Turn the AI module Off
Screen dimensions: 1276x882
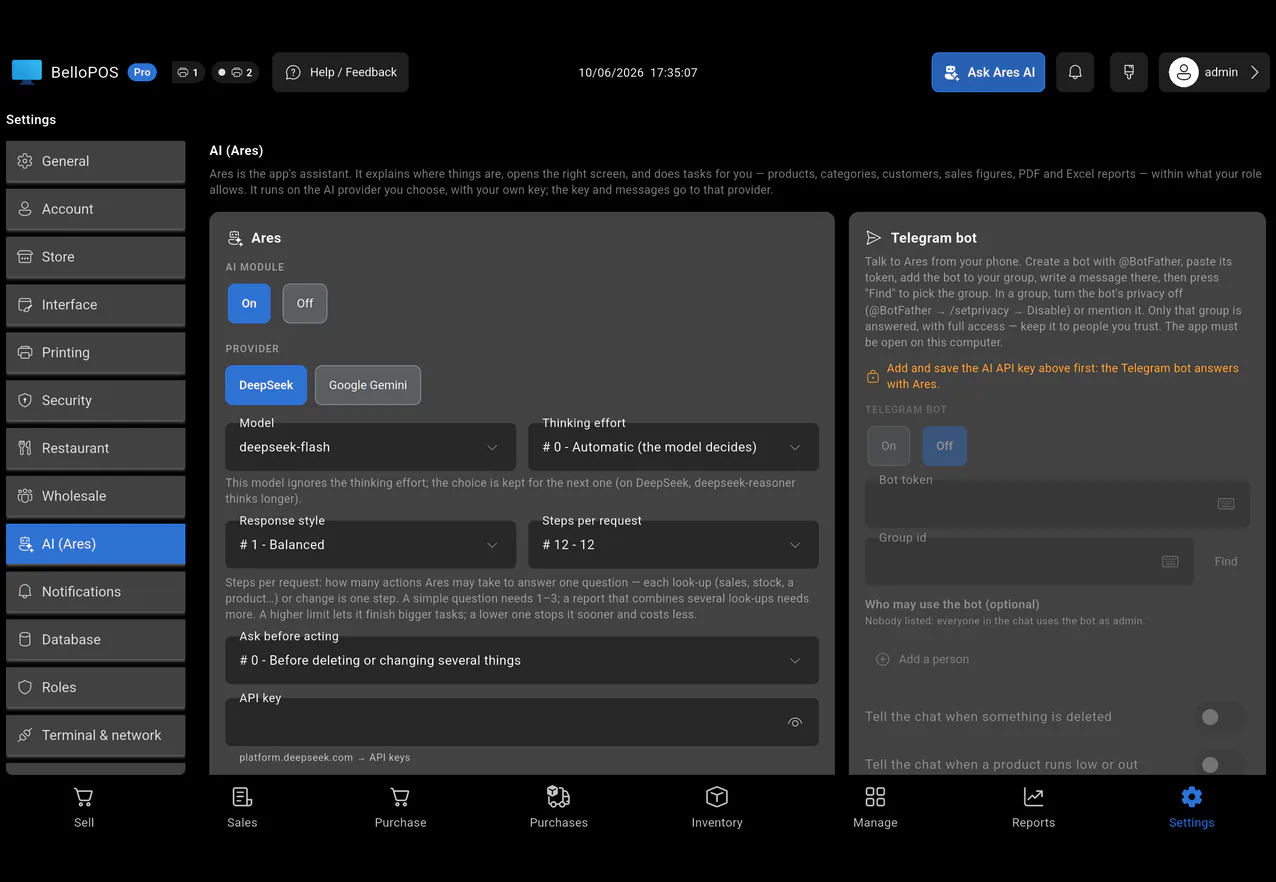point(305,303)
